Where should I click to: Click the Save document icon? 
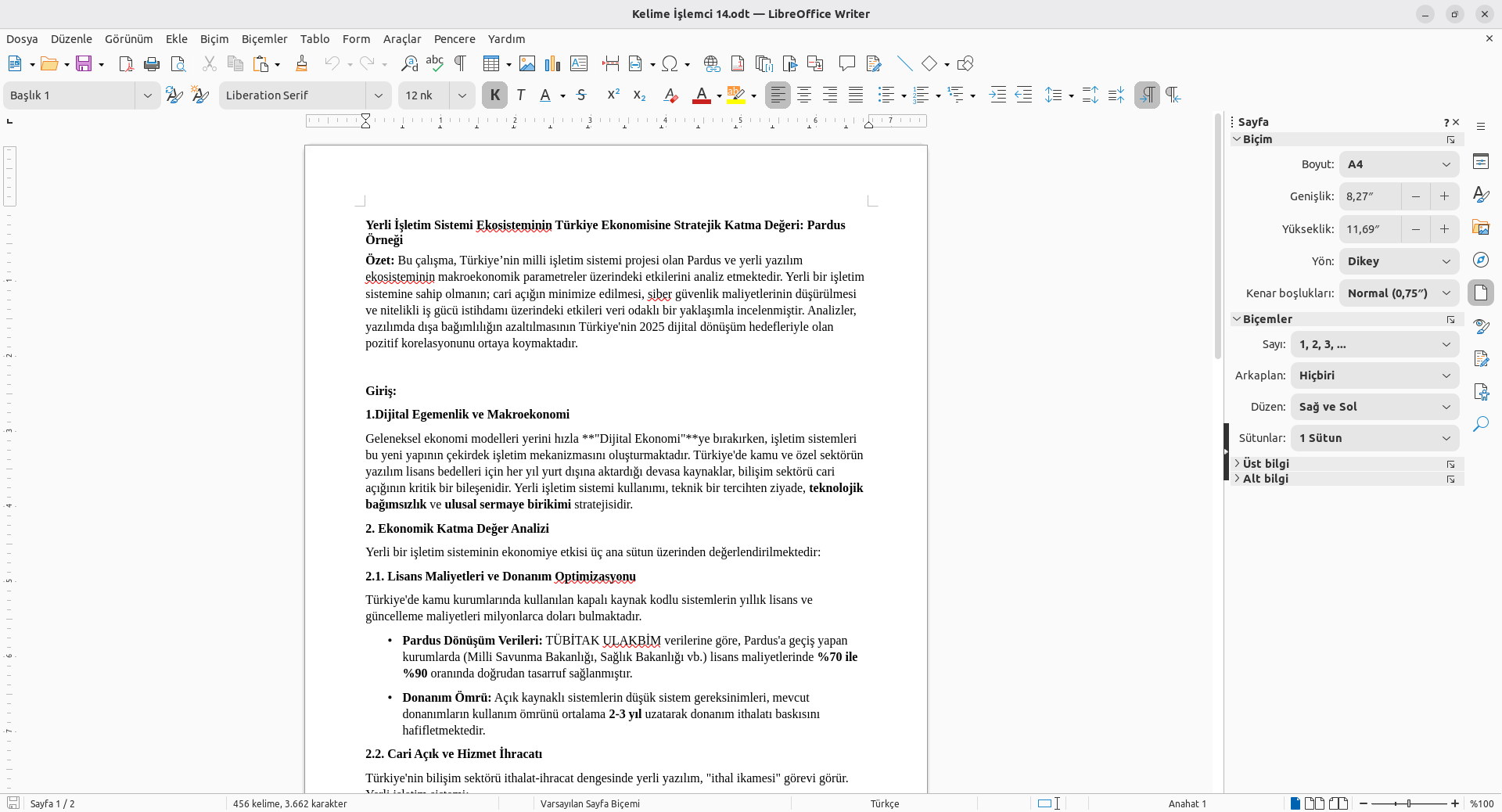[84, 64]
